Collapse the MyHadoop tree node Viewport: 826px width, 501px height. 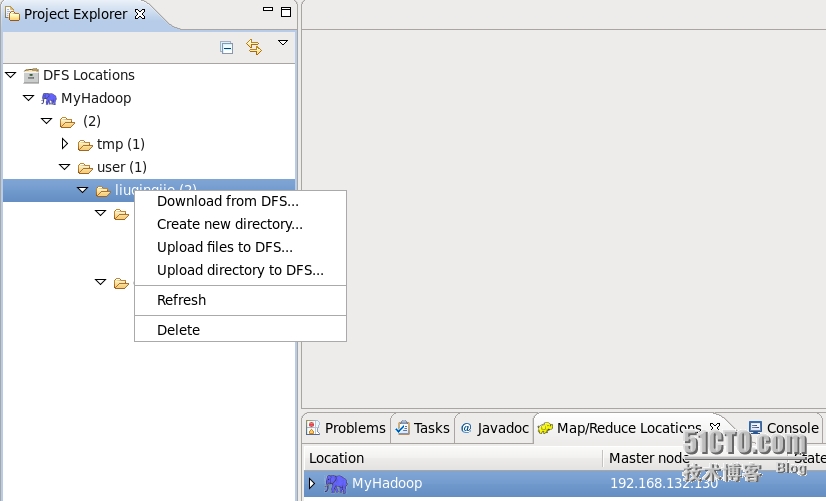point(28,98)
